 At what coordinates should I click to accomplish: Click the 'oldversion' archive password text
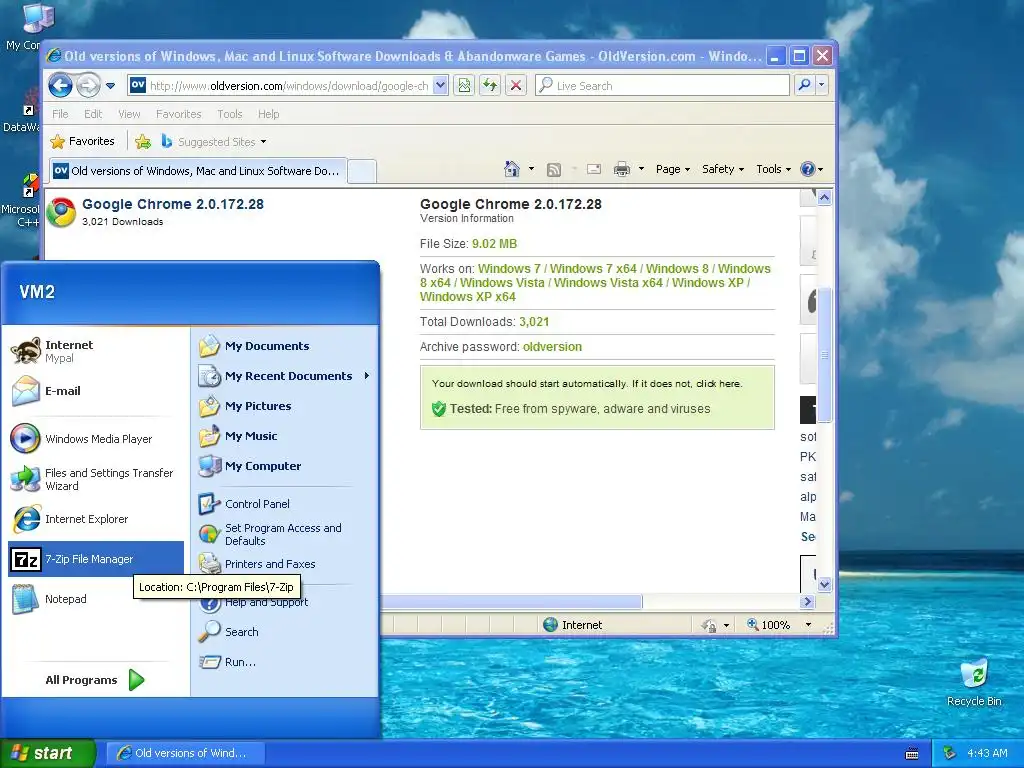(552, 347)
